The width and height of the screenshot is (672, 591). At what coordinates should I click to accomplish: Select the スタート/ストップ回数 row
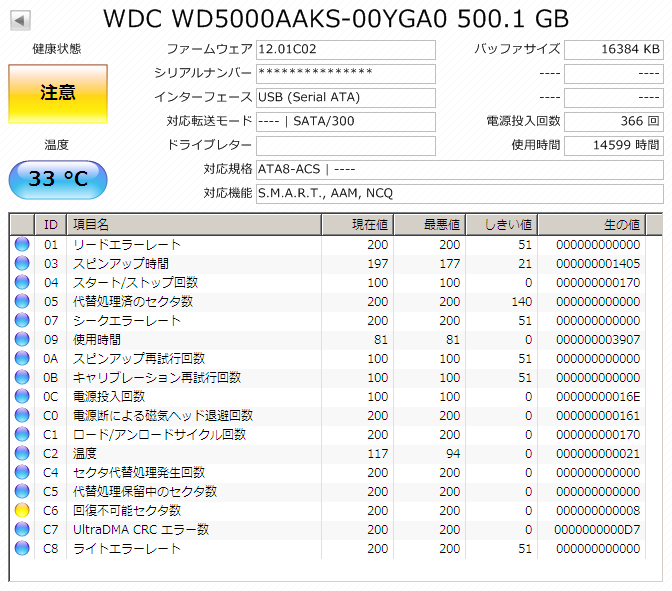click(328, 282)
